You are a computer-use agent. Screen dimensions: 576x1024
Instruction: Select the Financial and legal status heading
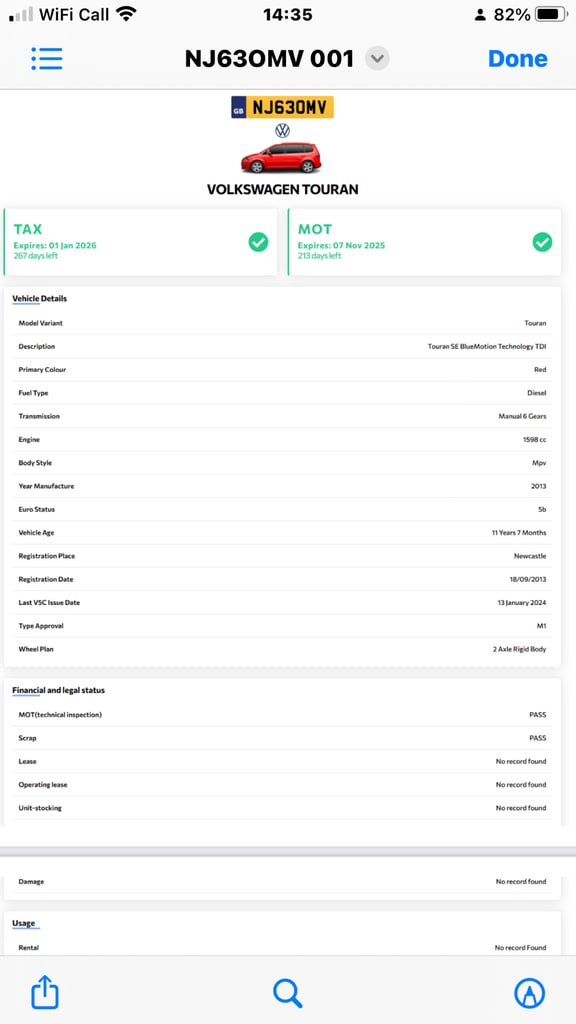59,690
